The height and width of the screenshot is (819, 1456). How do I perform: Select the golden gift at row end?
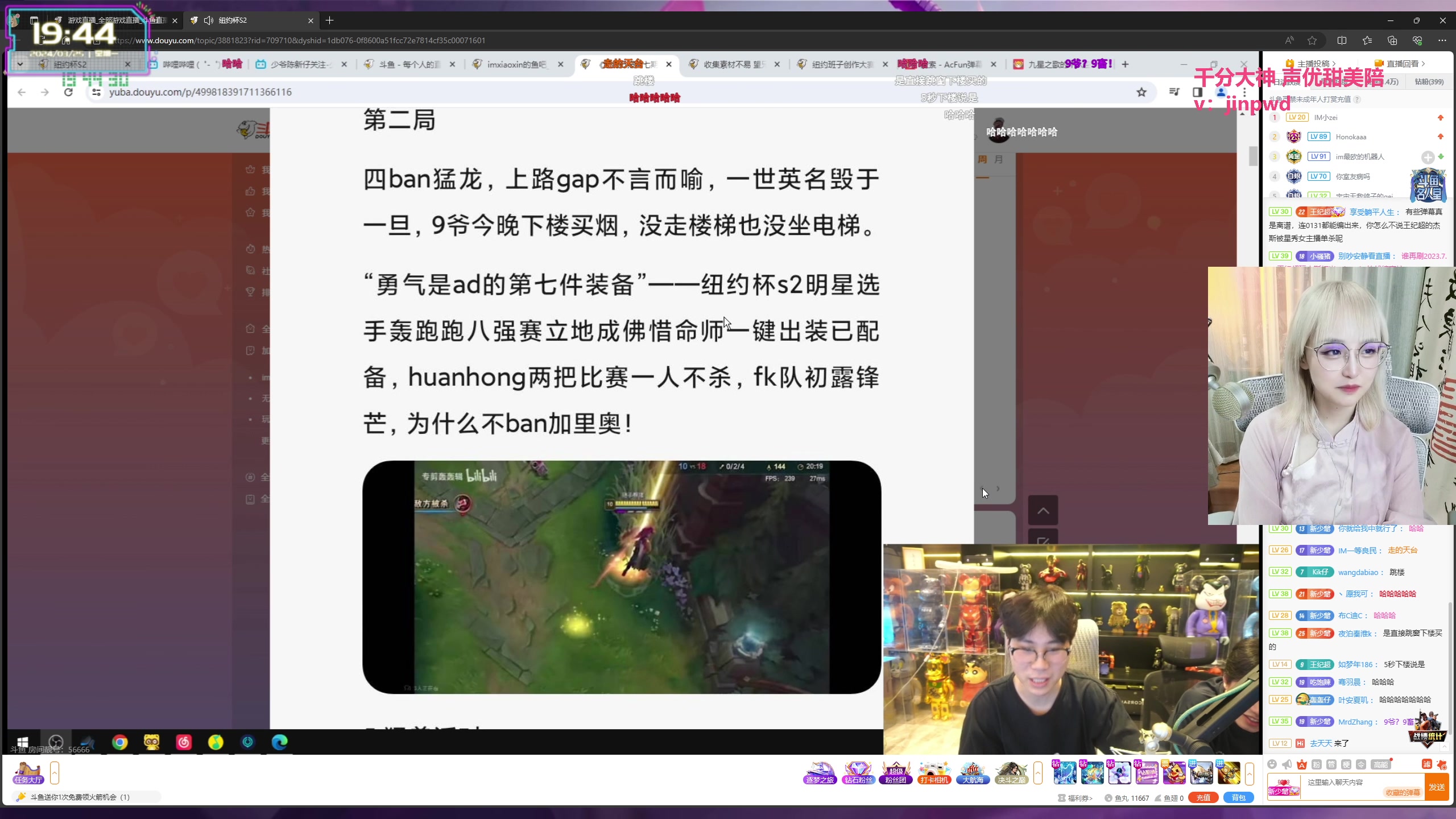coord(1228,773)
